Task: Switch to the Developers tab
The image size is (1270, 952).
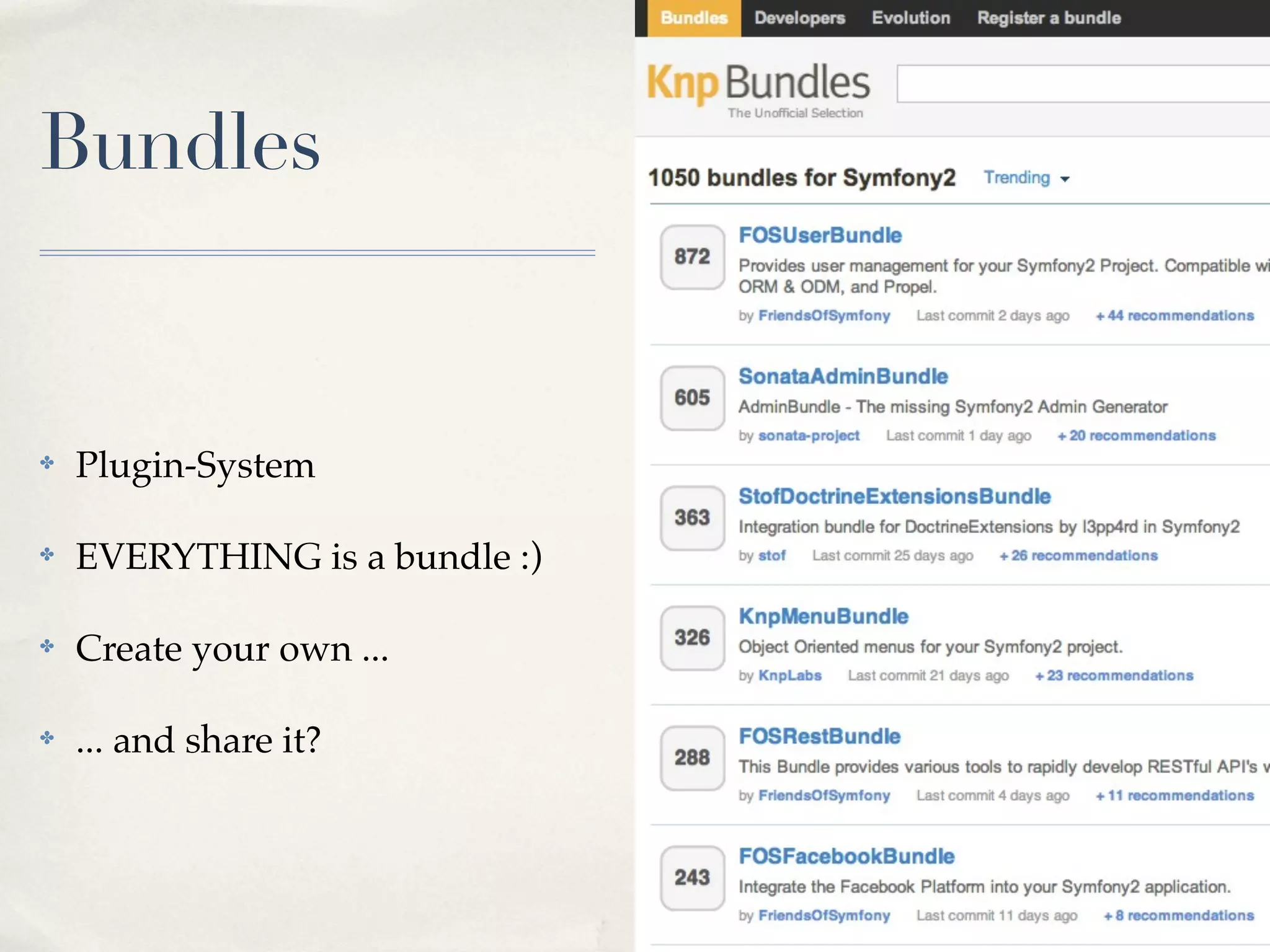Action: (x=799, y=18)
